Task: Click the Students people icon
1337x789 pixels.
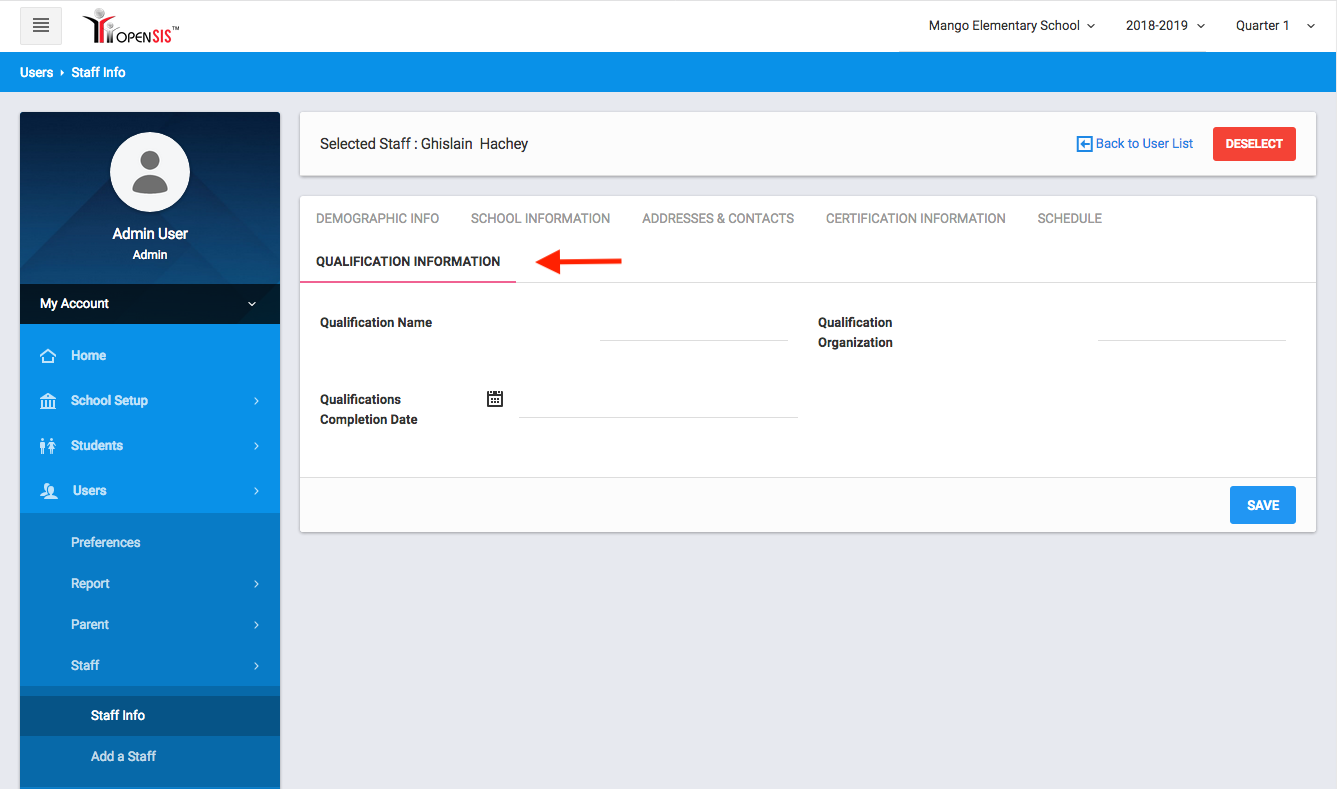Action: point(47,446)
